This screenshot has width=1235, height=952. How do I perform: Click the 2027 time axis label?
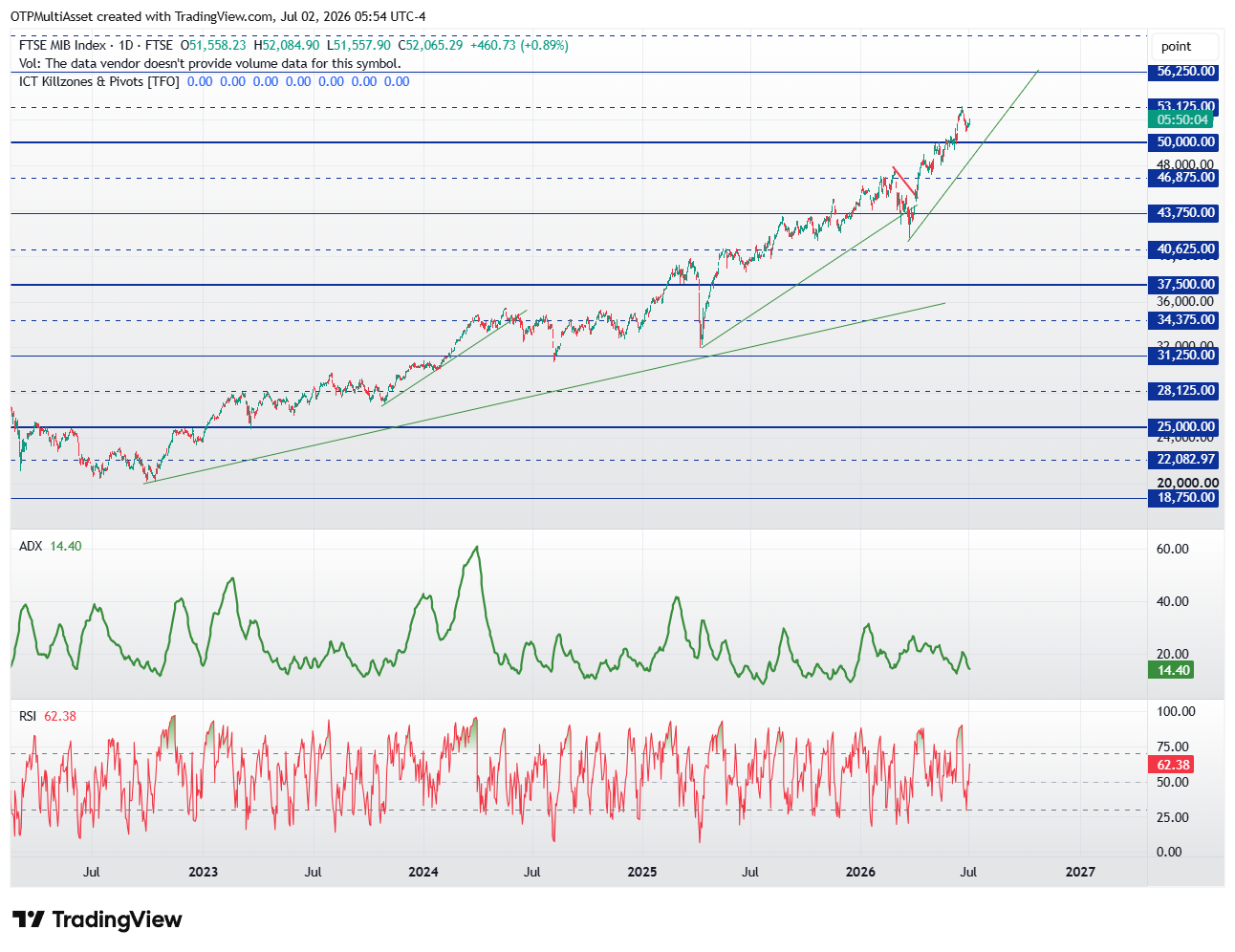click(1080, 872)
